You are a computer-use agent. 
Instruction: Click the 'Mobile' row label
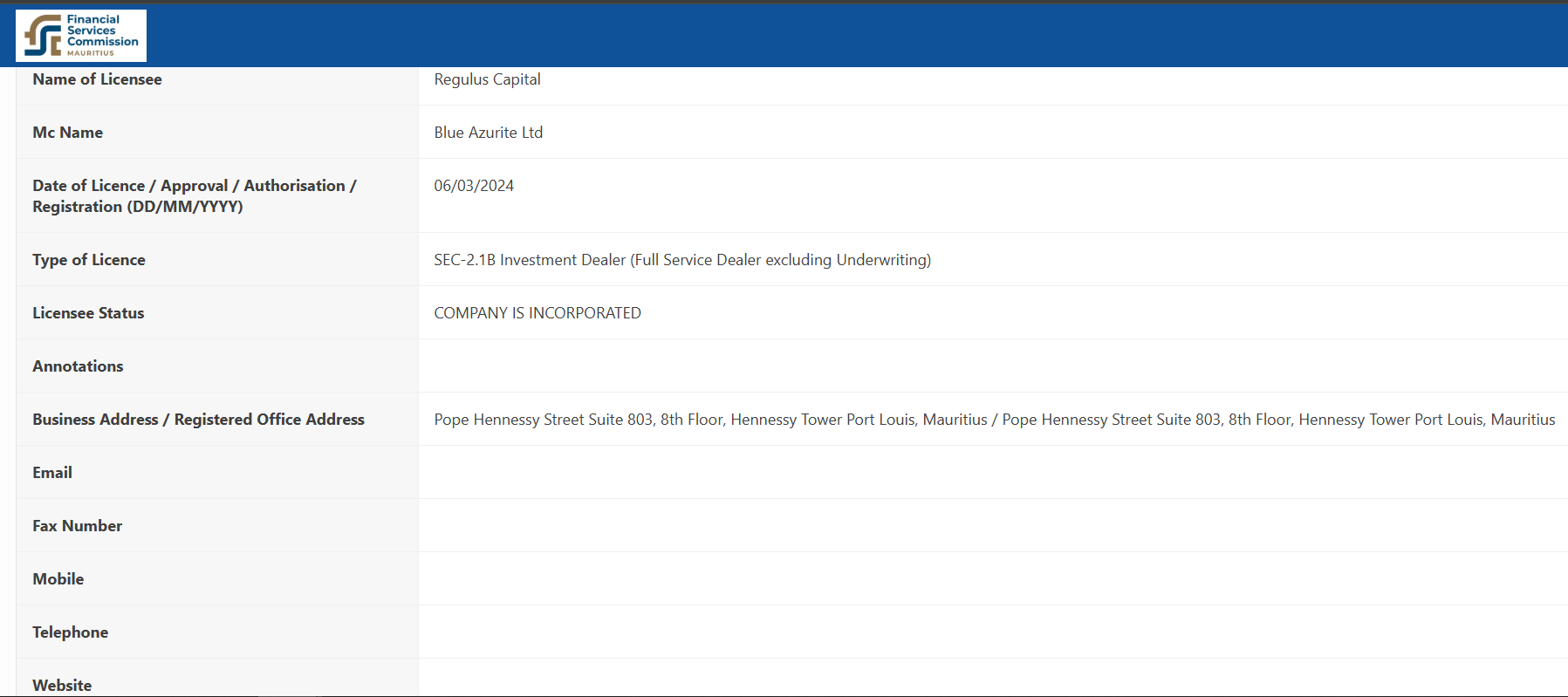(58, 579)
